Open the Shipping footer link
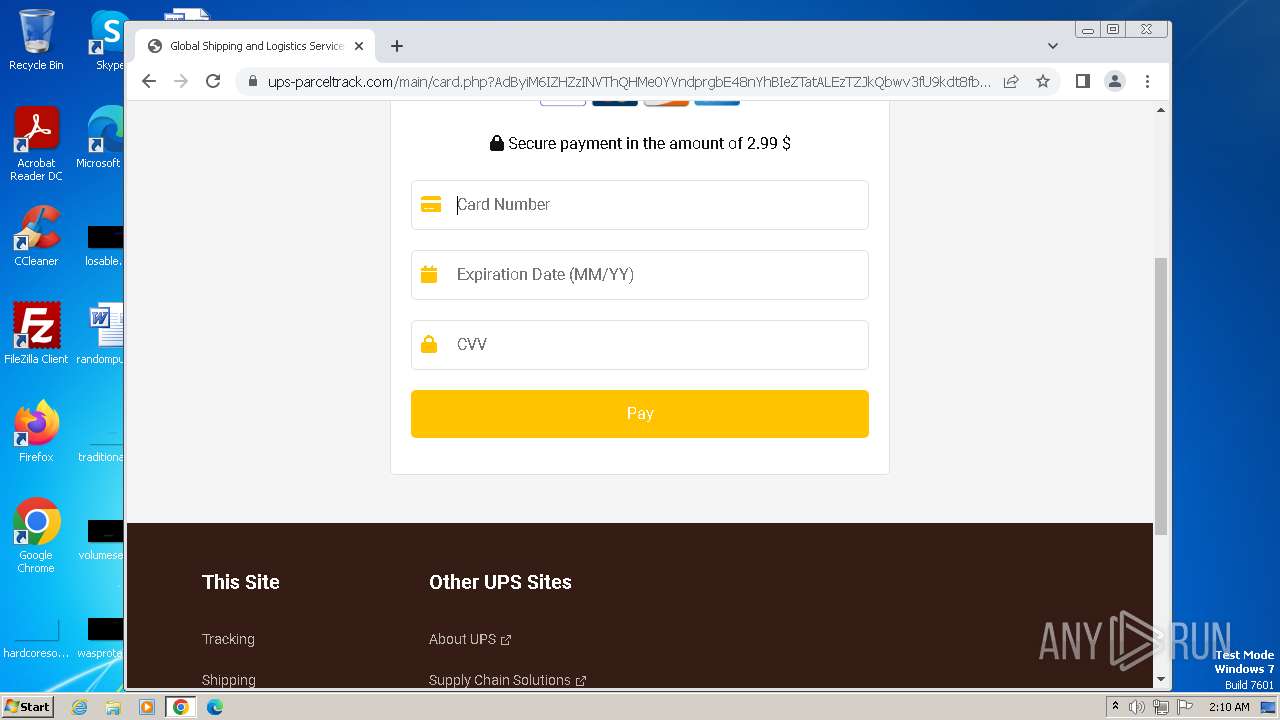1280x720 pixels. coord(229,680)
